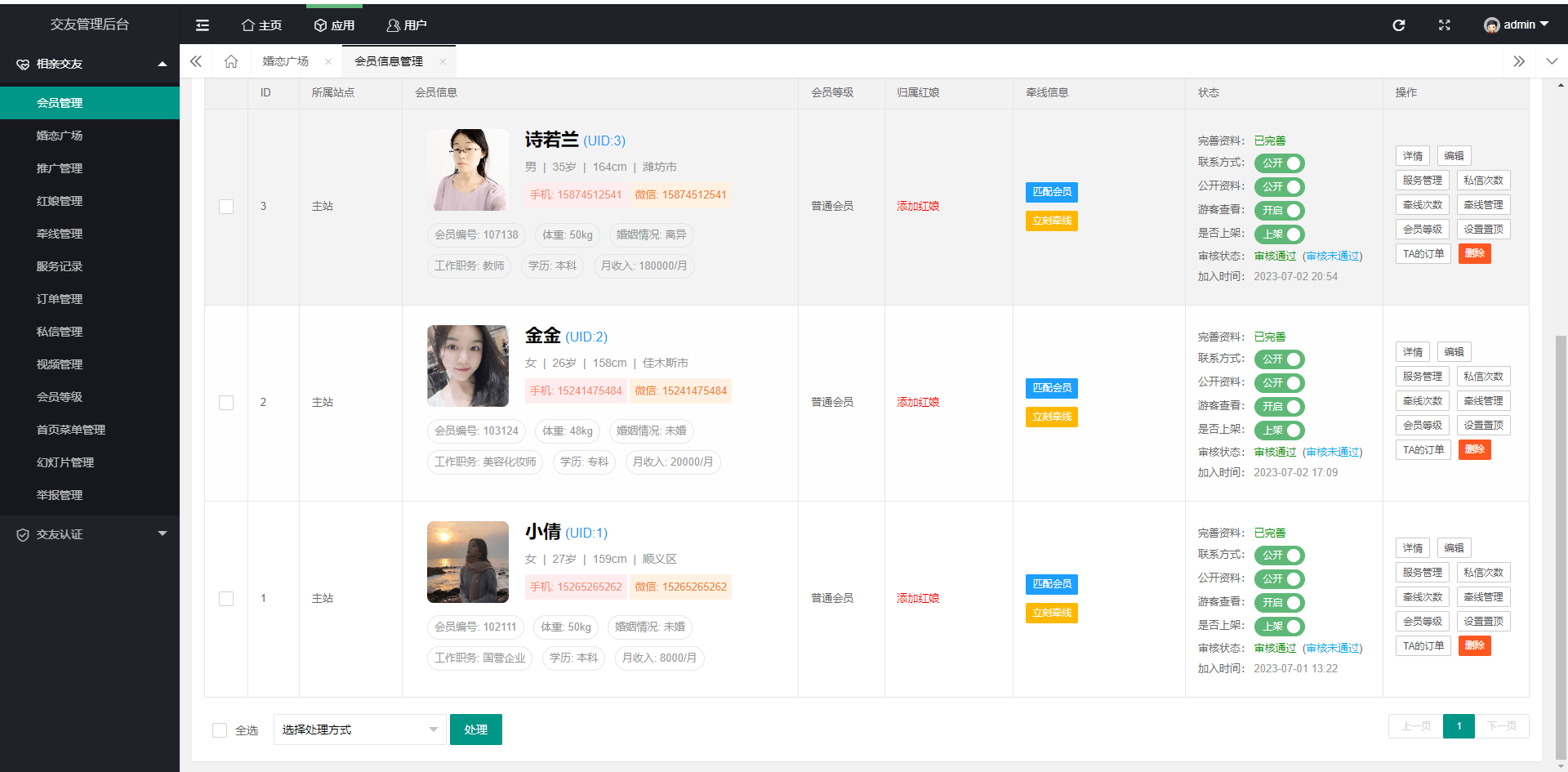
Task: Tick the 全选 checkbox
Action: 220,730
